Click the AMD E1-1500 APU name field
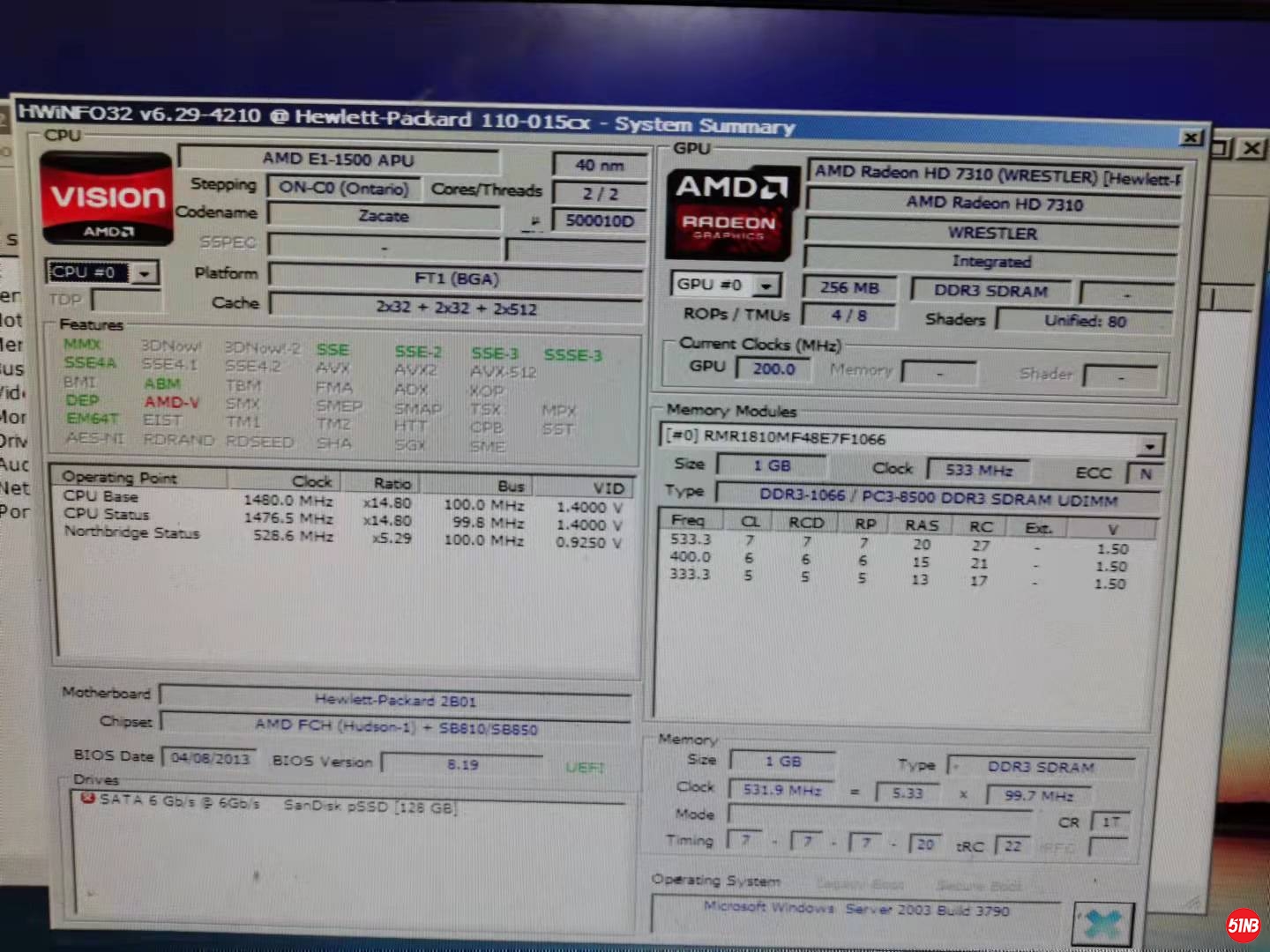This screenshot has width=1270, height=952. [x=338, y=160]
